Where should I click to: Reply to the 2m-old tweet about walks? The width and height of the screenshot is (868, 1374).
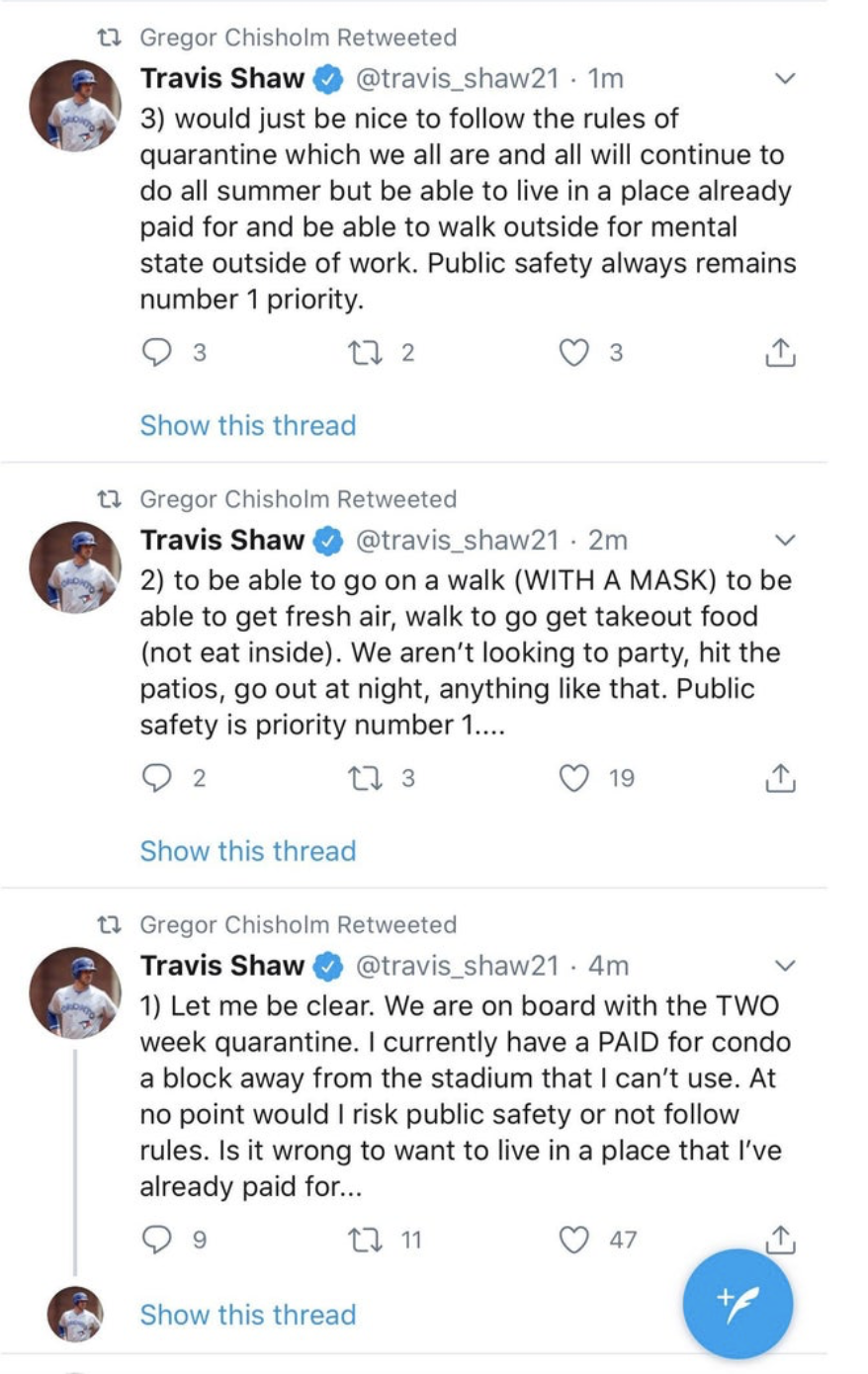157,779
